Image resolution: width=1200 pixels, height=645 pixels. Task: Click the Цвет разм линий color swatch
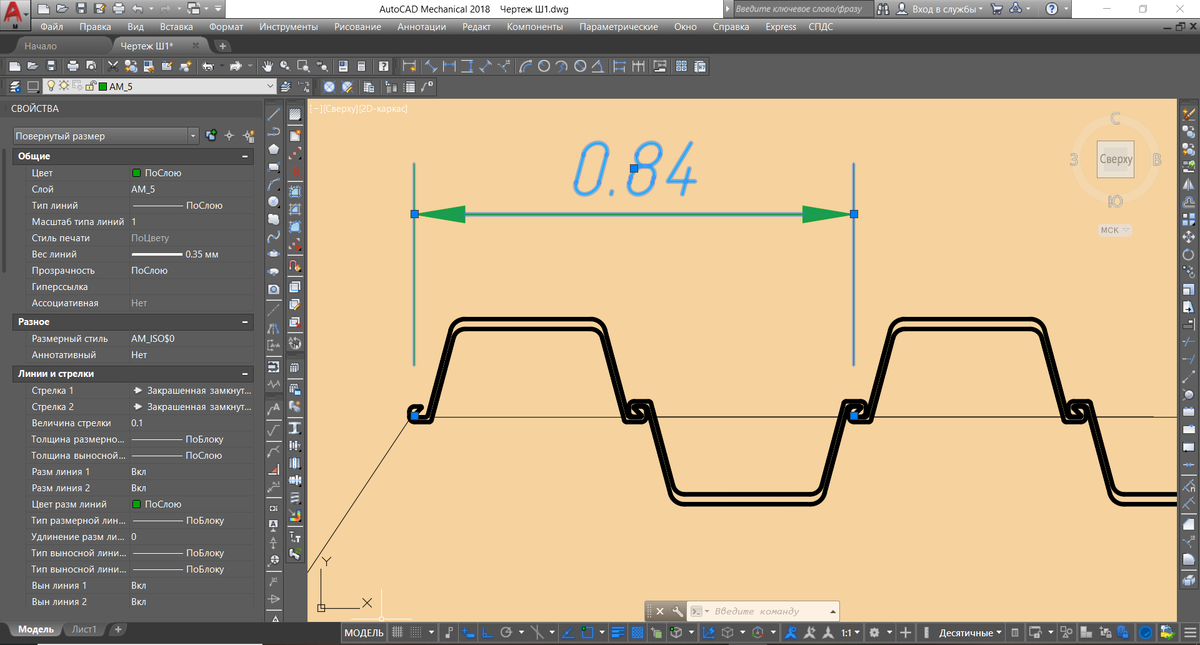[136, 504]
